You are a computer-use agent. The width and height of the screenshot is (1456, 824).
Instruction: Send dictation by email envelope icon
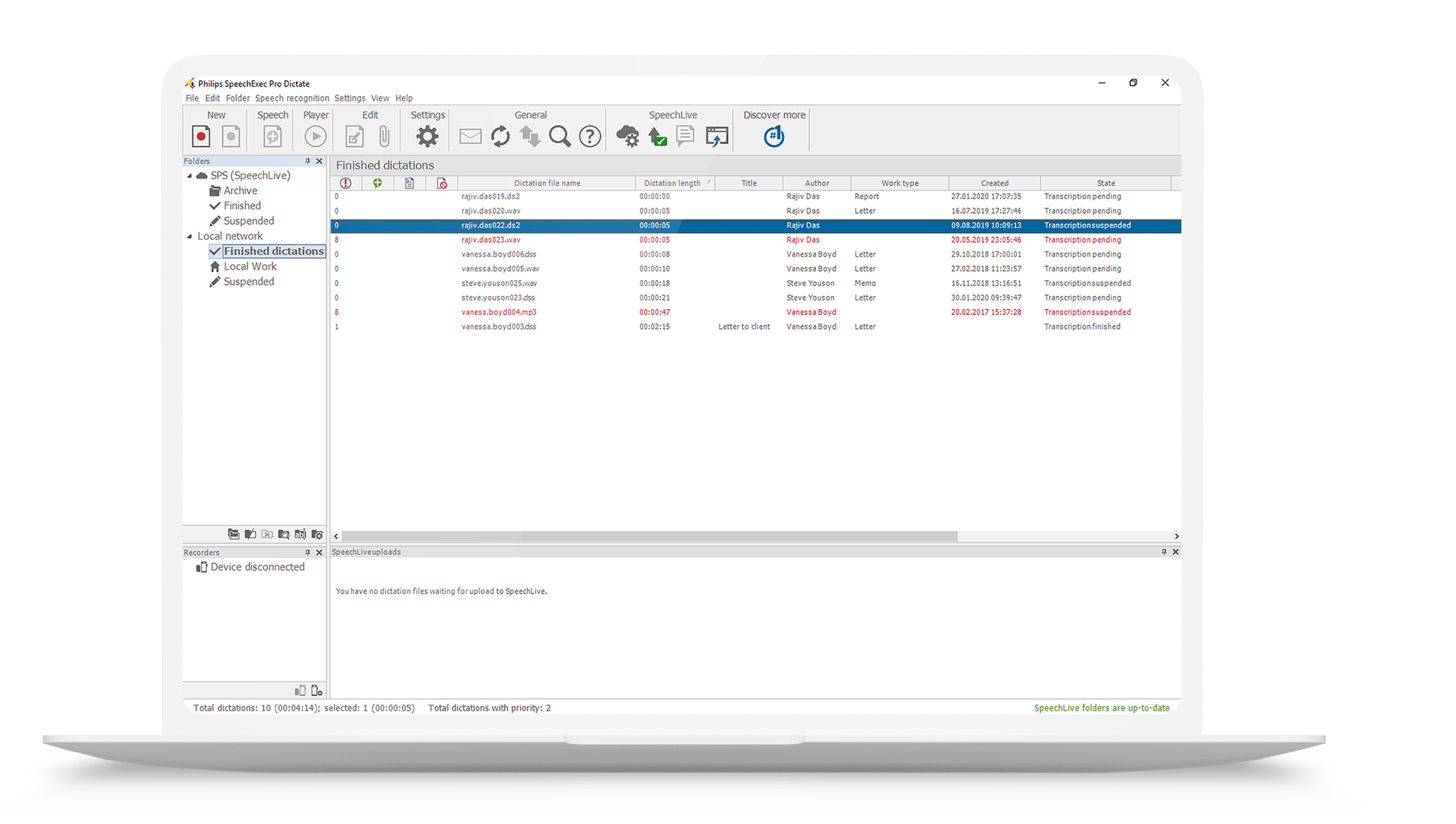pos(470,136)
